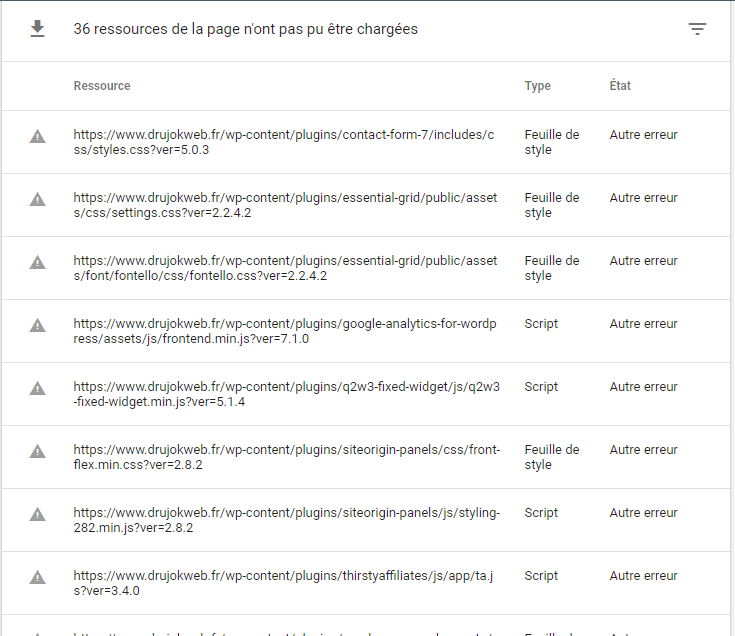Select the thirstyaffiliates ta.js URL
735x636 pixels.
283,583
